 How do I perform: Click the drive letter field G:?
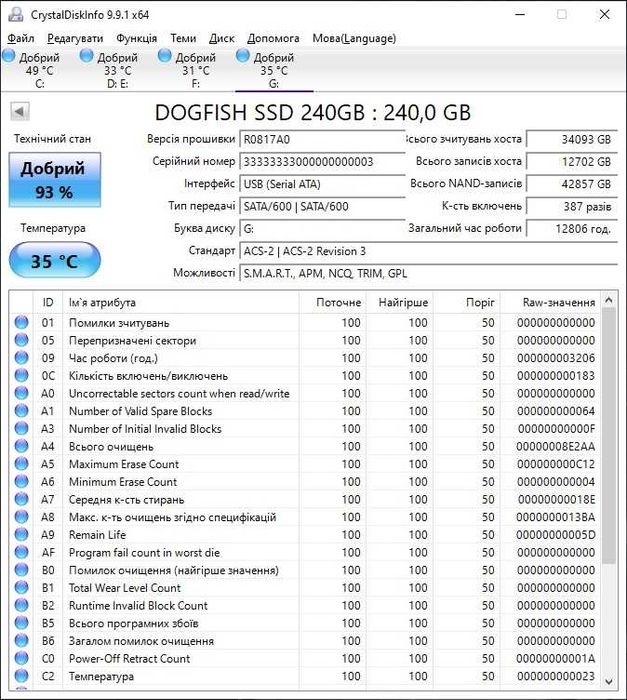[x=322, y=229]
